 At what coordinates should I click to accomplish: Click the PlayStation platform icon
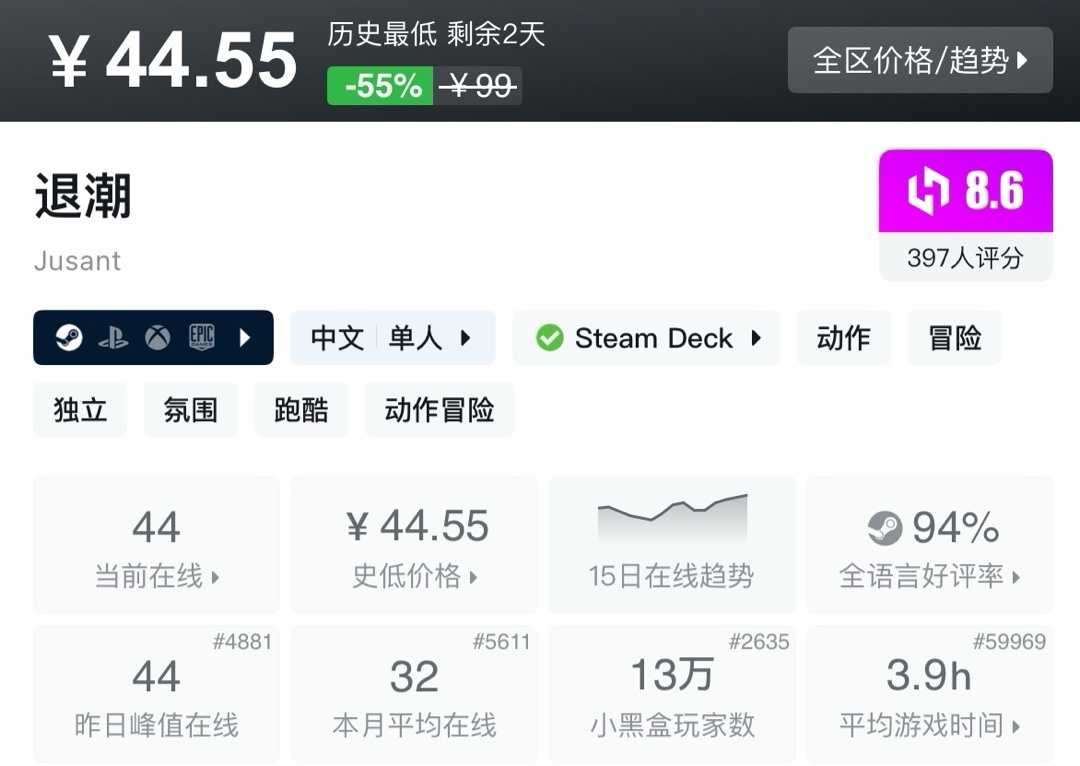coord(113,338)
